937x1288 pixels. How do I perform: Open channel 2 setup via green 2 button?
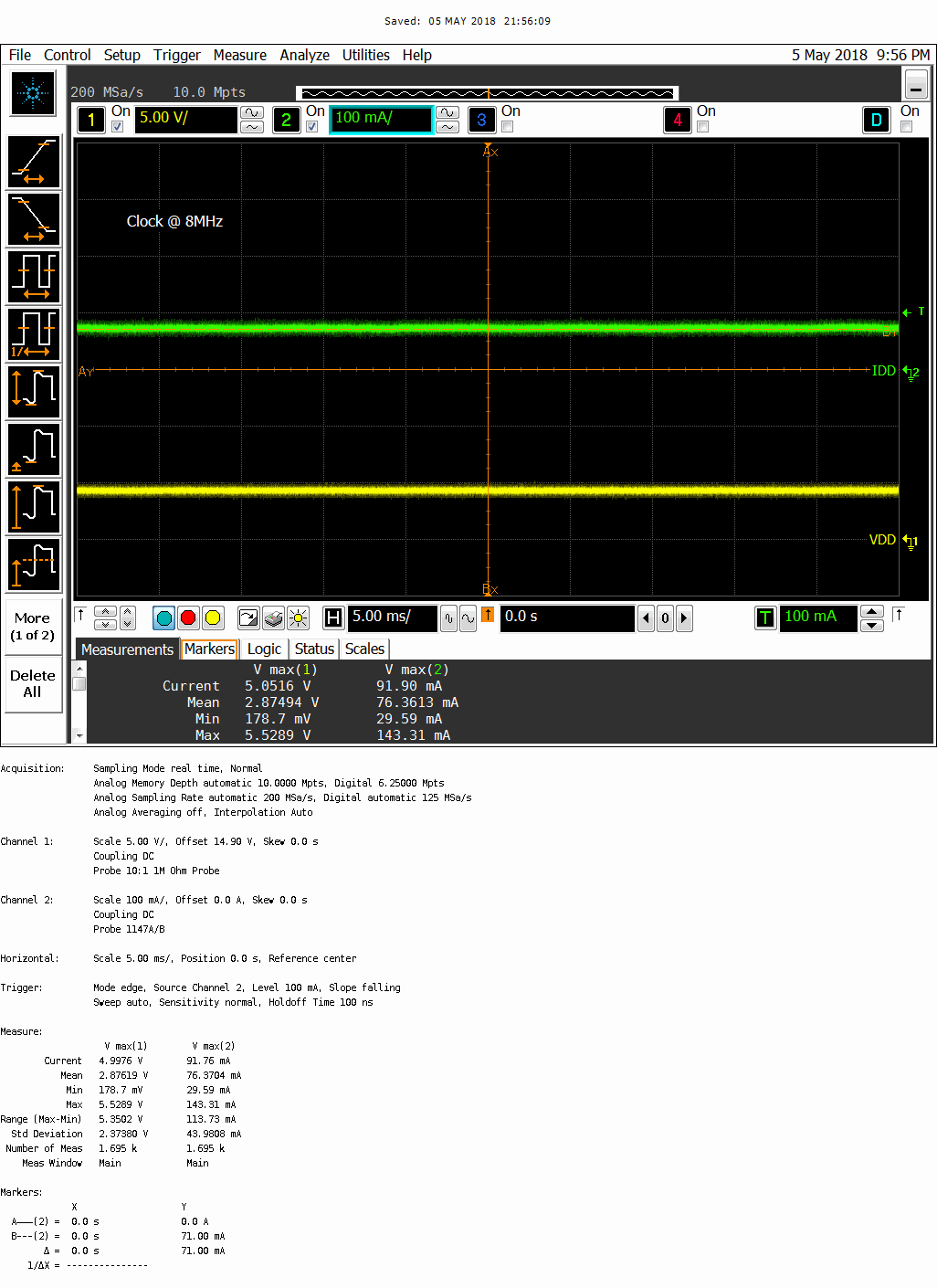(x=287, y=120)
